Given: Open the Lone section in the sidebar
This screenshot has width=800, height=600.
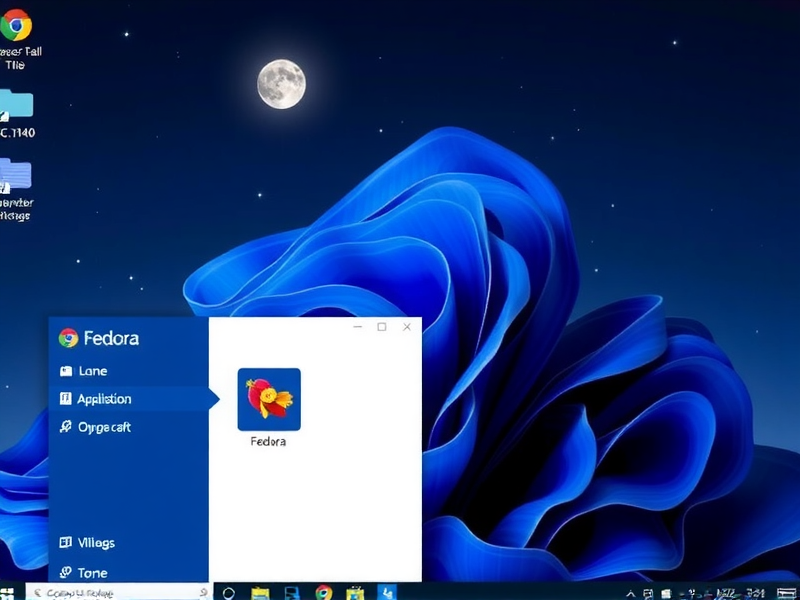Looking at the screenshot, I should (92, 370).
